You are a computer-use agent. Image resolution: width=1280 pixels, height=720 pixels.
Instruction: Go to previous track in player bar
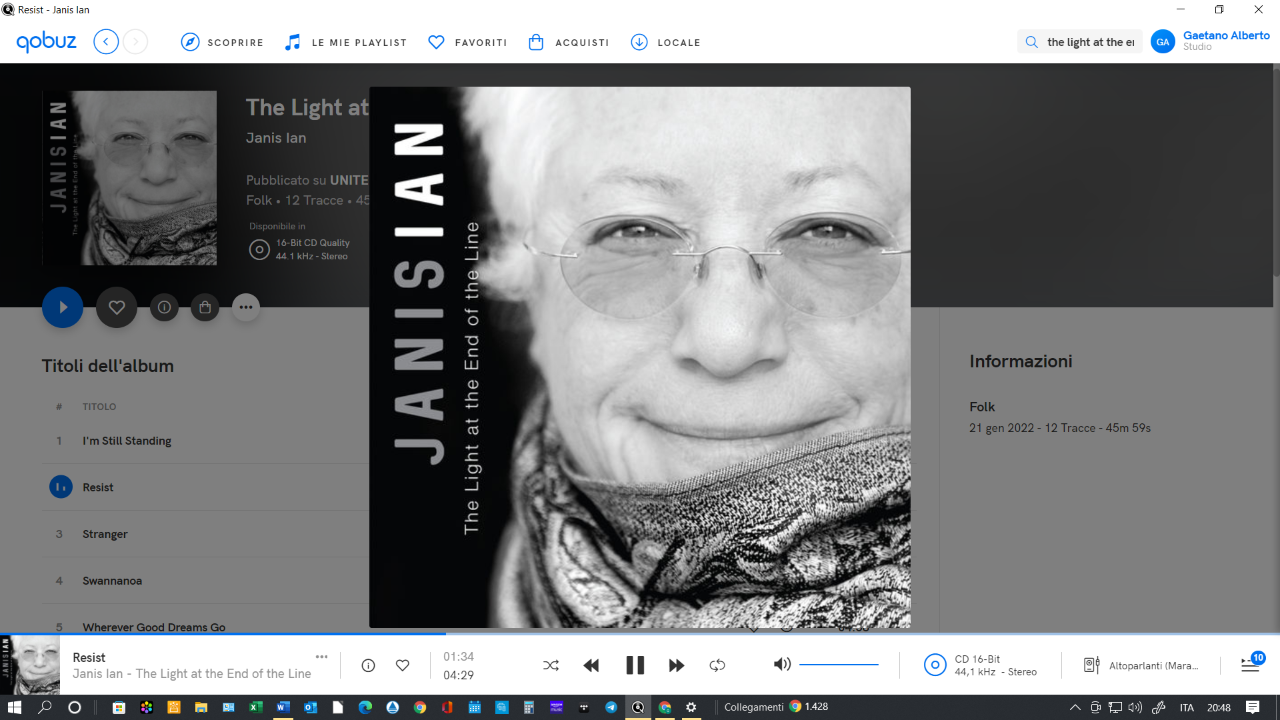[591, 665]
